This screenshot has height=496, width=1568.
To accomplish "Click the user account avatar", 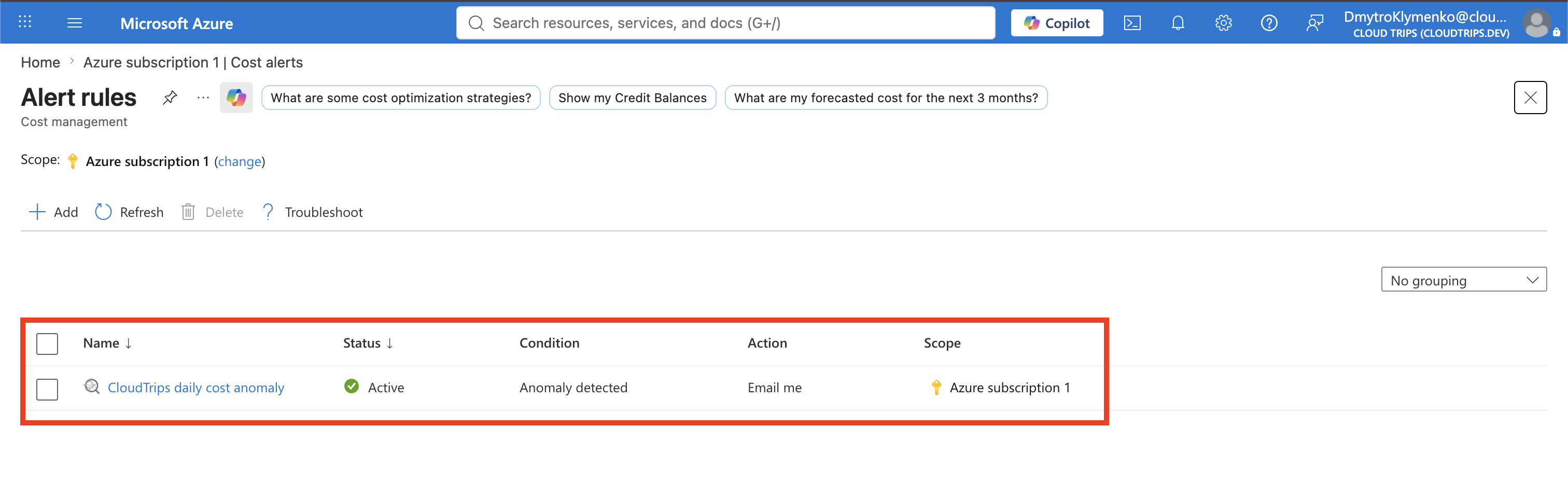I will click(1536, 24).
